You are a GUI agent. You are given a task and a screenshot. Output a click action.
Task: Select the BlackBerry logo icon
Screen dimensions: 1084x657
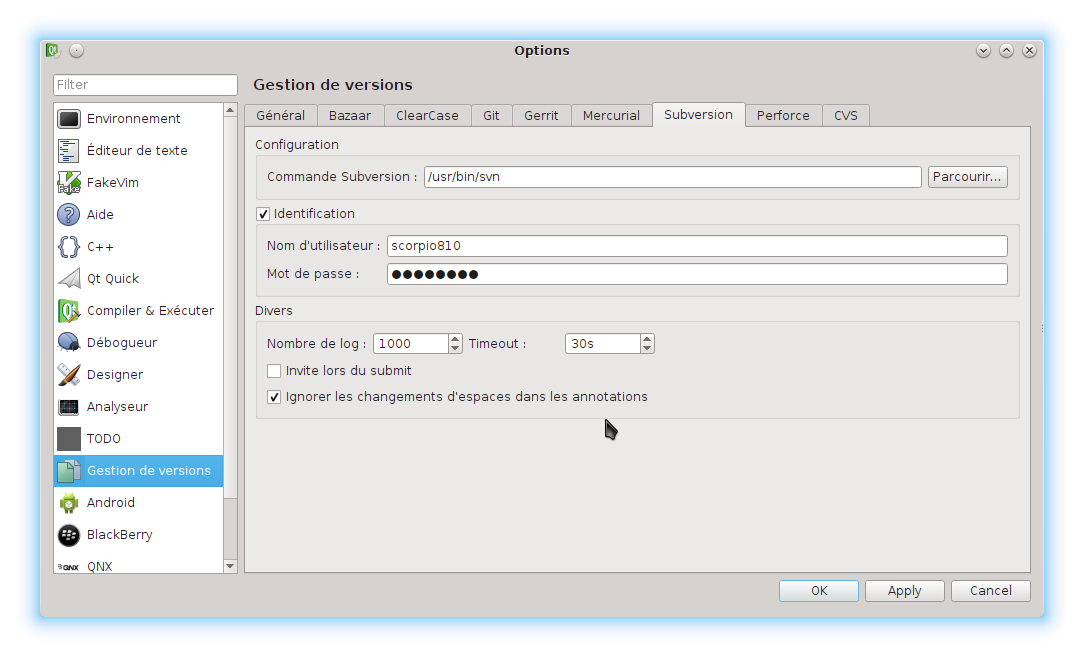[68, 535]
